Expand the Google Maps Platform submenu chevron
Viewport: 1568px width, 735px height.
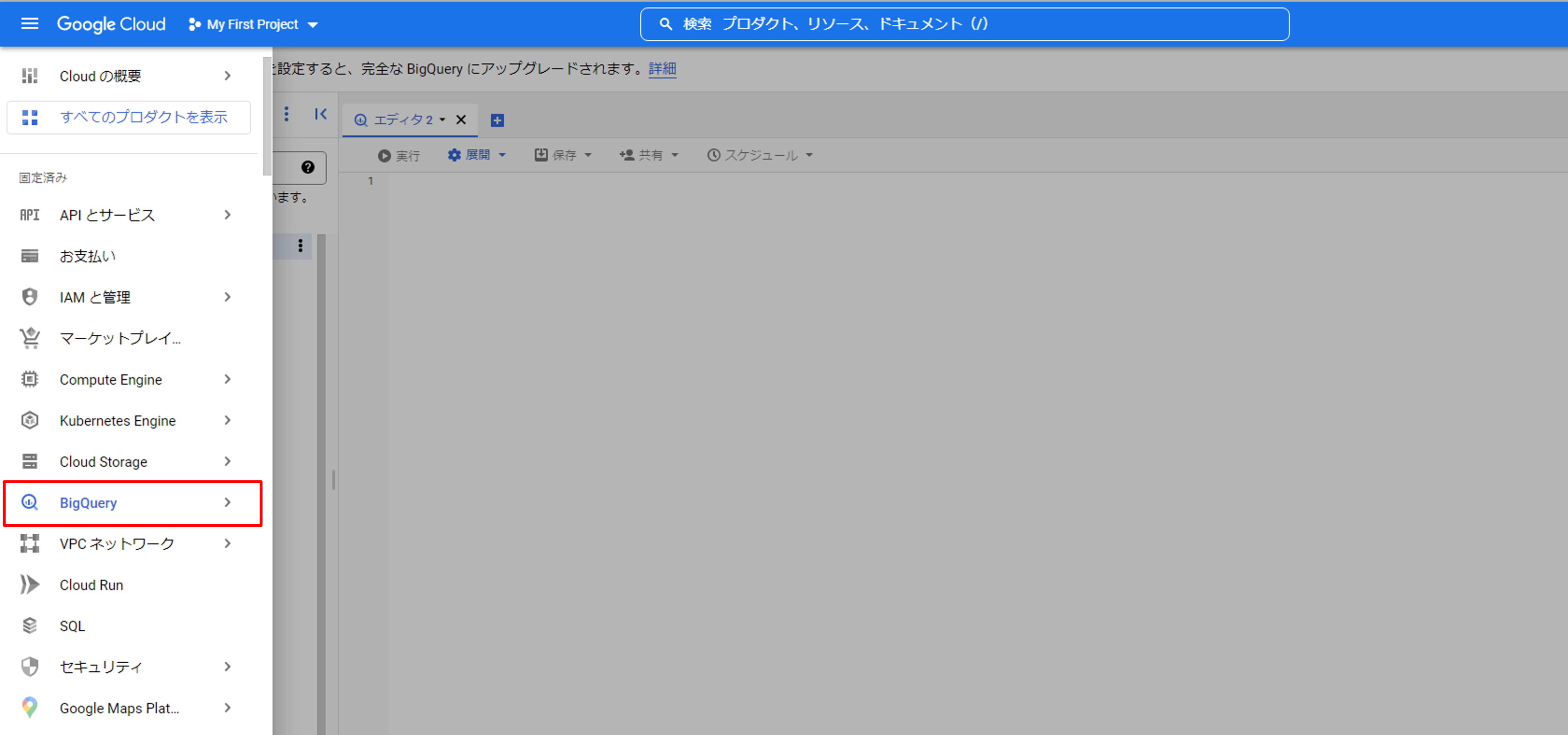pos(227,708)
